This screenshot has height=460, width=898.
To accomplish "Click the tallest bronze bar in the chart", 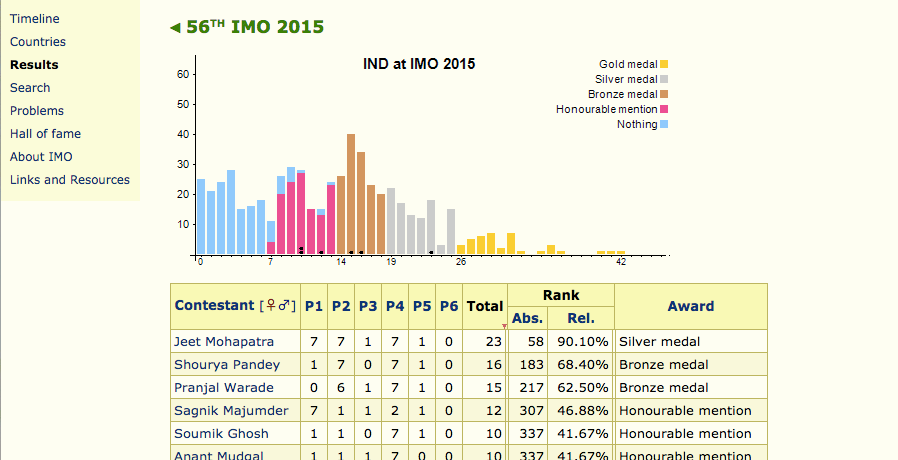I will click(x=351, y=193).
